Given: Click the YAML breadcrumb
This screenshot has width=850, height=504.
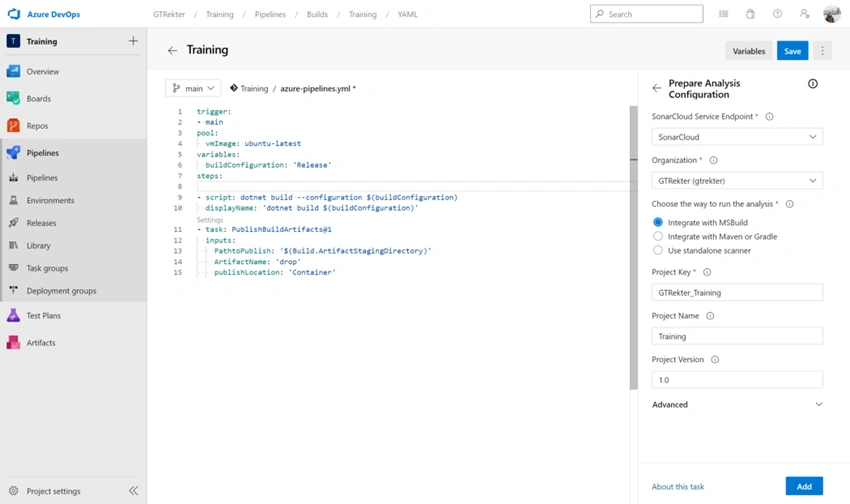Looking at the screenshot, I should pos(408,15).
